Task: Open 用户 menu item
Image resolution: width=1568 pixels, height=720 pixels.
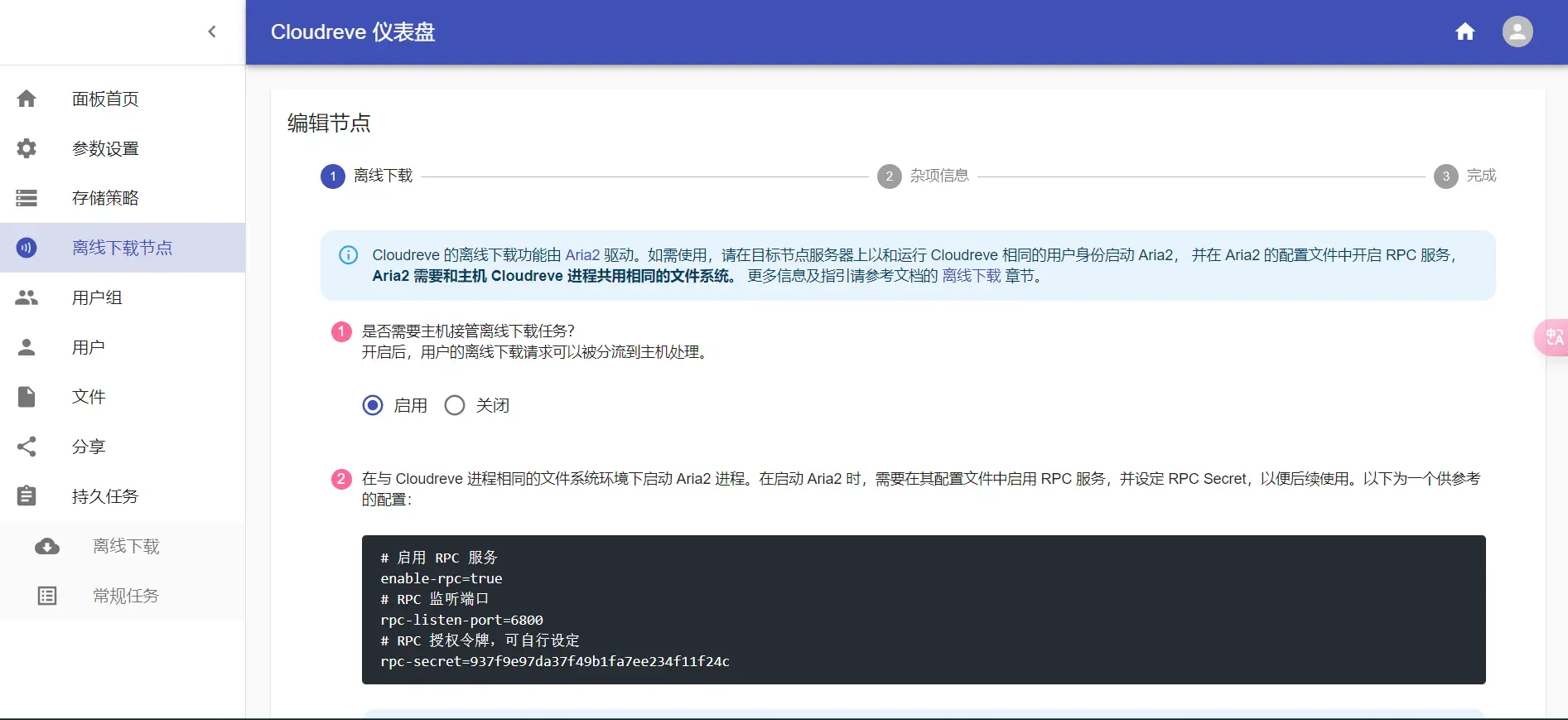Action: coord(123,347)
